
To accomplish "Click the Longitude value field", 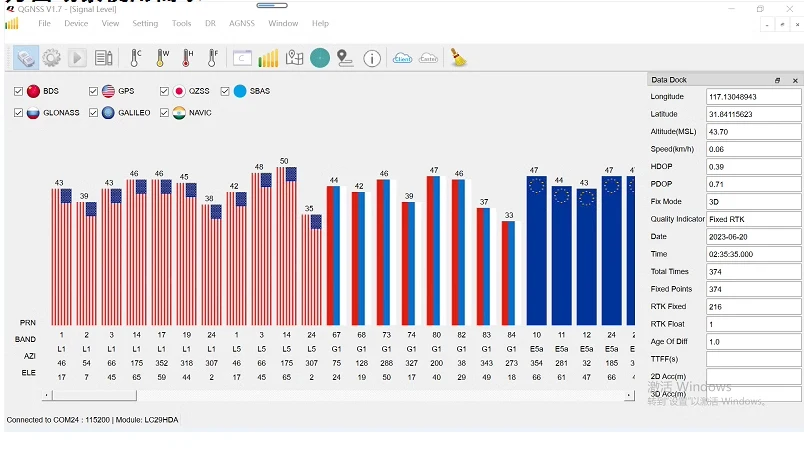I will point(753,97).
